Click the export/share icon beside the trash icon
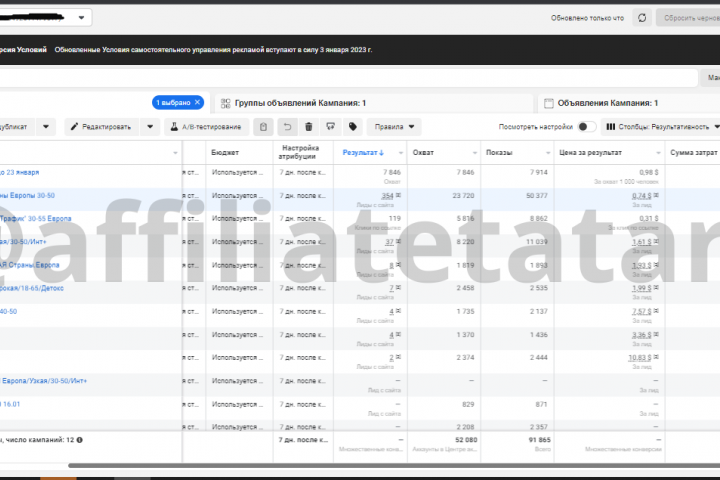Image resolution: width=720 pixels, height=480 pixels. (x=331, y=127)
